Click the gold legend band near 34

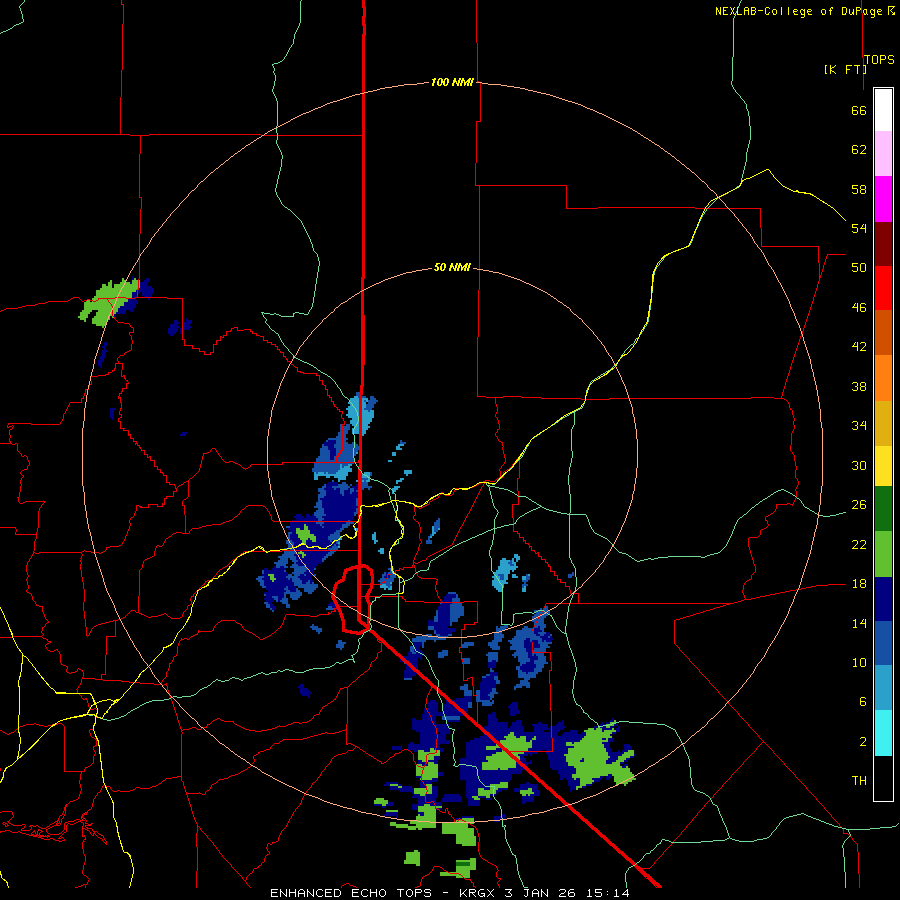(x=883, y=423)
